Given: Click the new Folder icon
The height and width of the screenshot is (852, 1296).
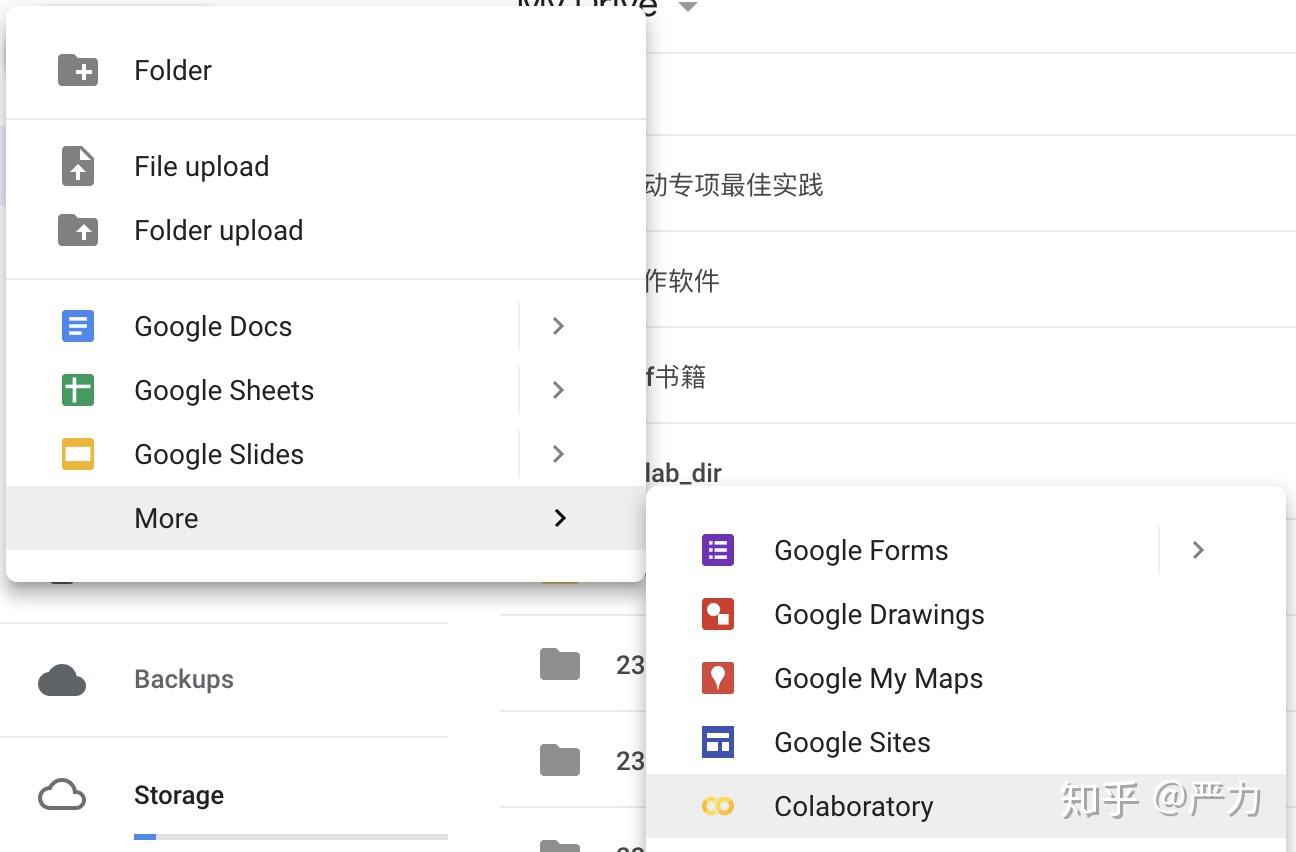Looking at the screenshot, I should click(x=78, y=70).
